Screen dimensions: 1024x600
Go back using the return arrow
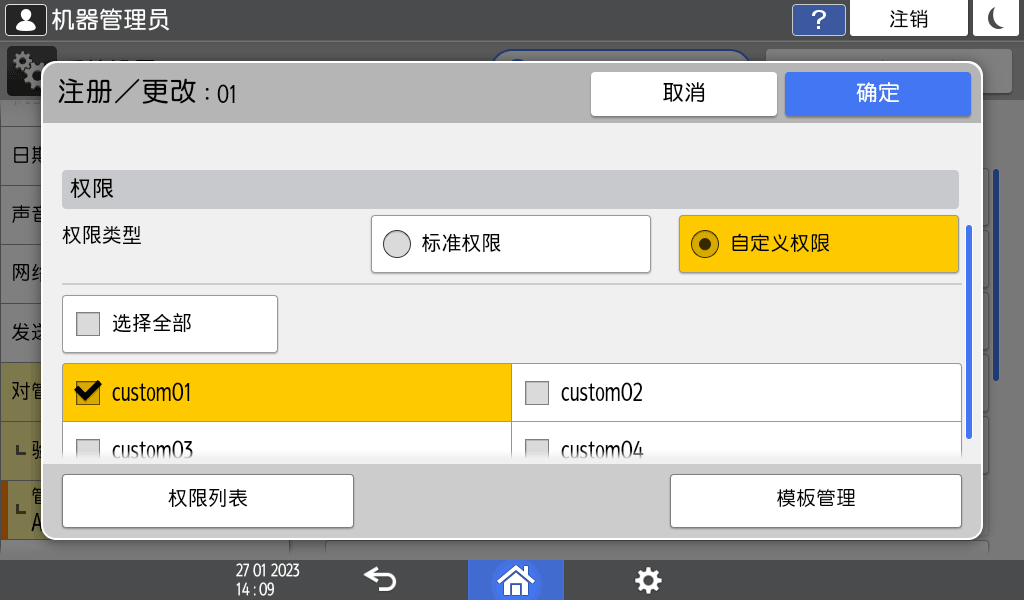coord(381,580)
